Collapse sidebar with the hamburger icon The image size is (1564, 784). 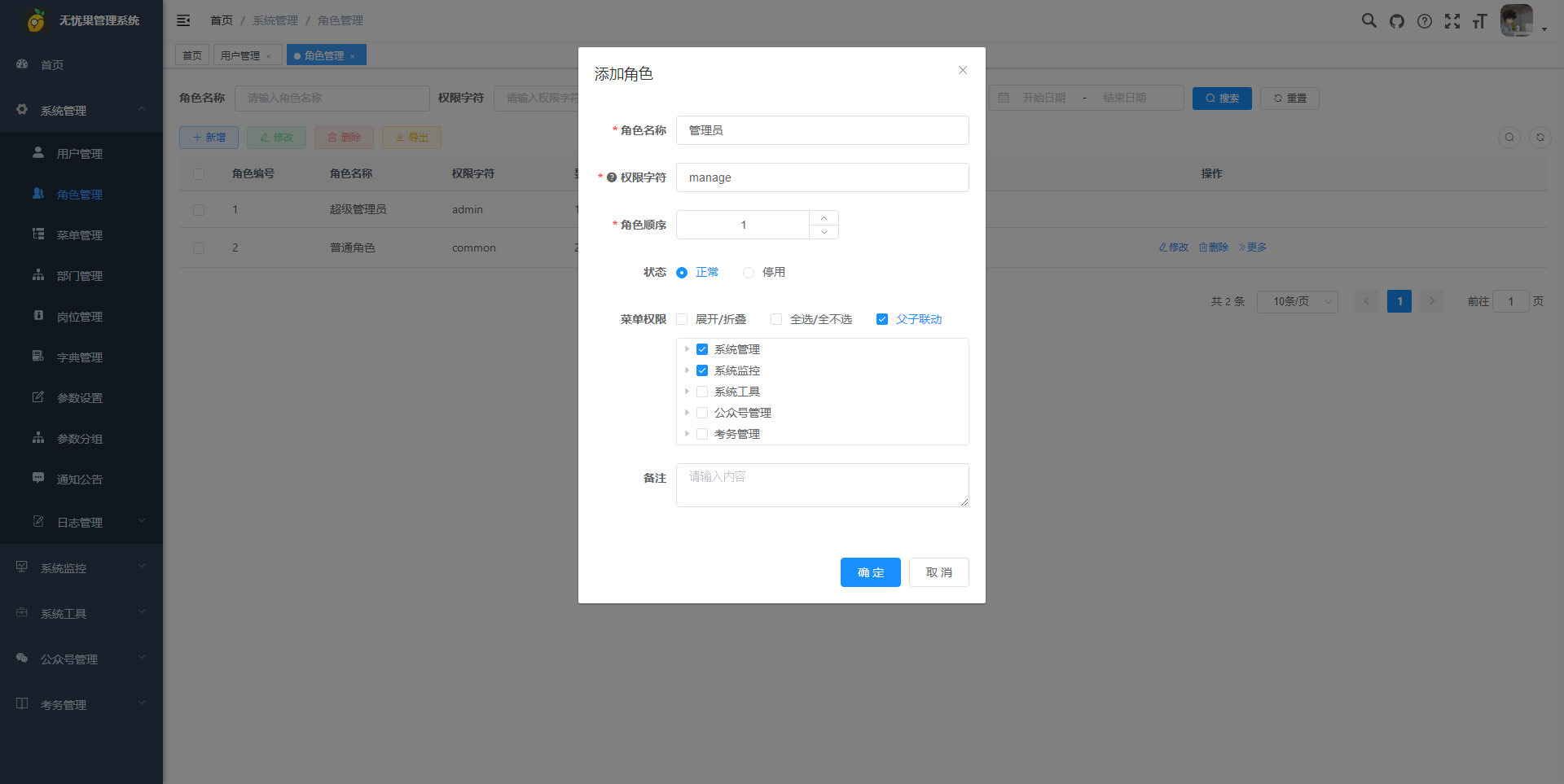tap(183, 20)
